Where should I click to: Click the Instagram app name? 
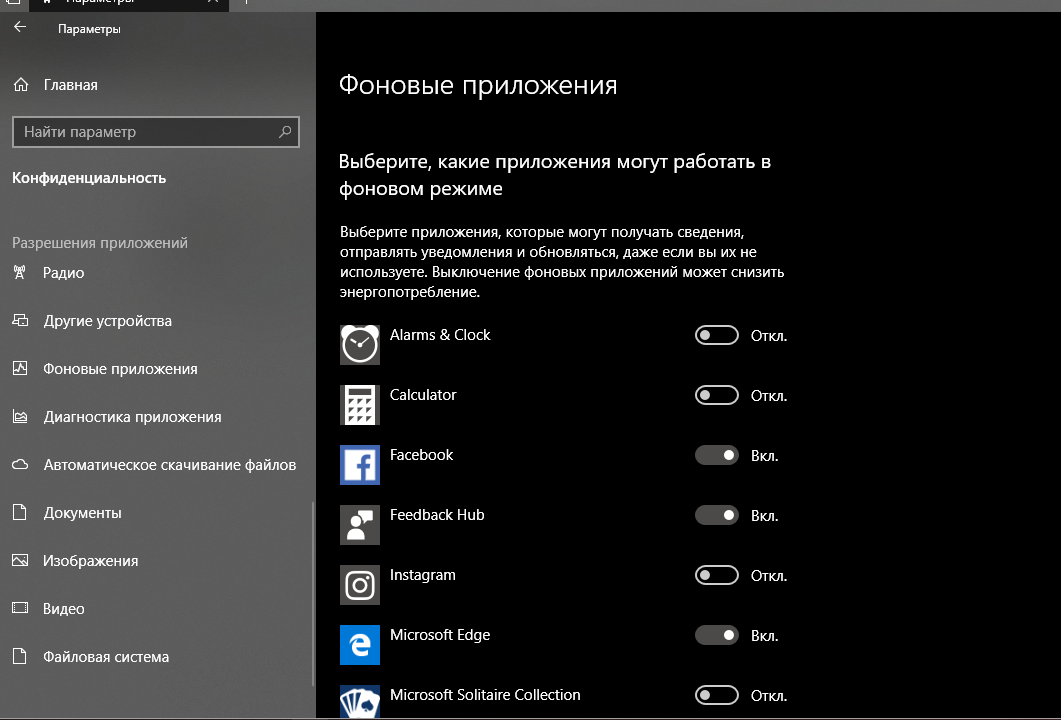tap(422, 575)
